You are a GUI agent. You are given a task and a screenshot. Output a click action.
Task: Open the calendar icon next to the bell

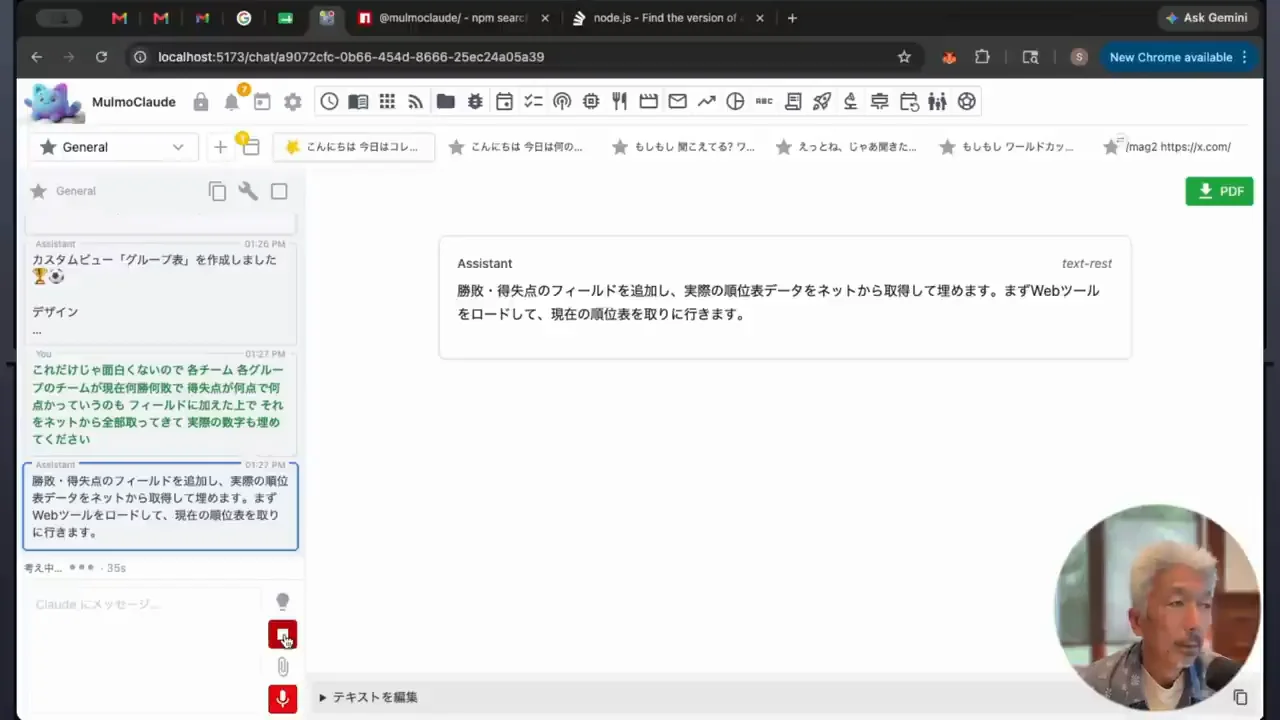point(262,102)
